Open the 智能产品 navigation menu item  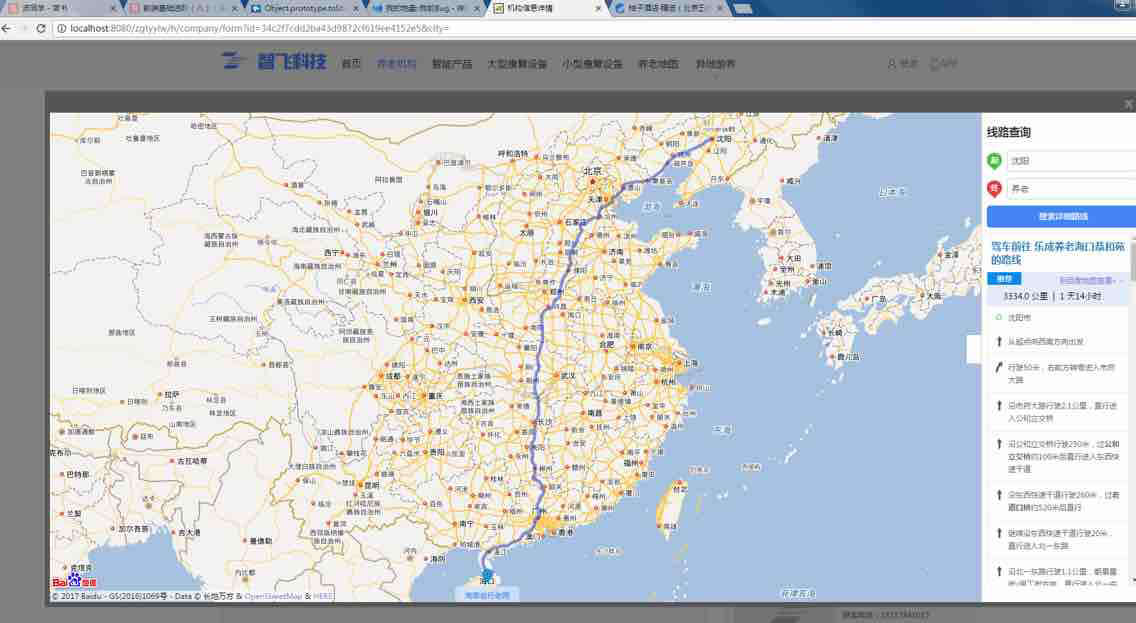[451, 64]
